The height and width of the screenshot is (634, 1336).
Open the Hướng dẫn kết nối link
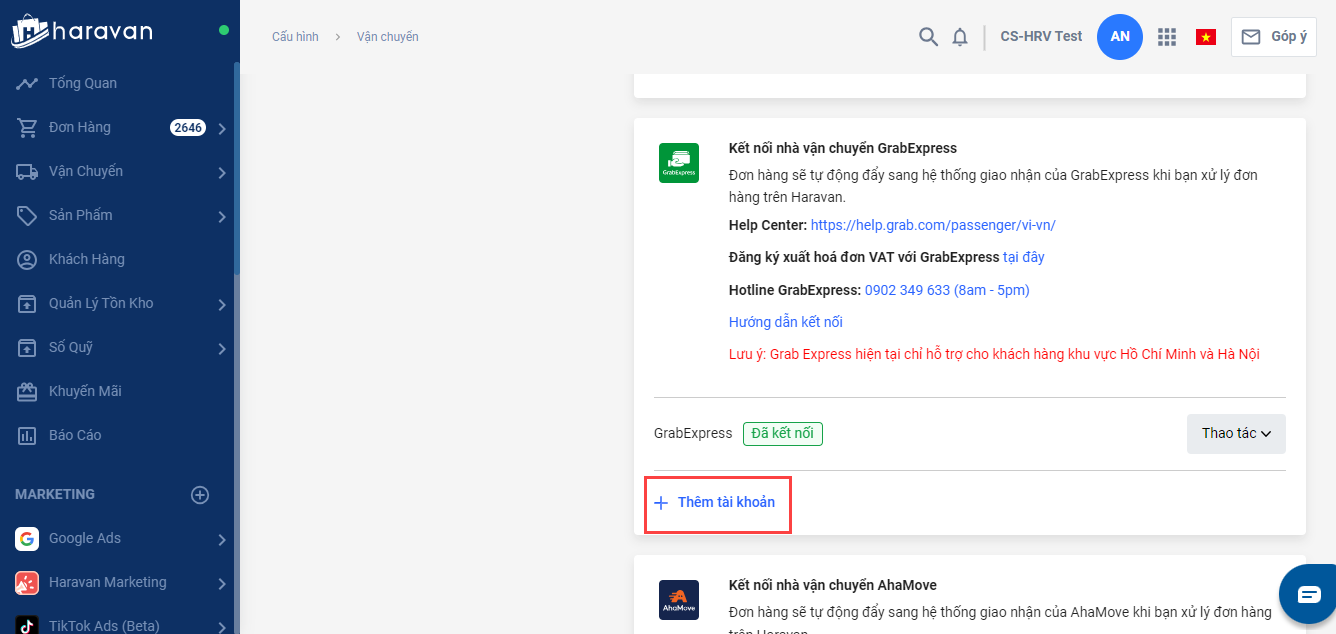pos(785,322)
